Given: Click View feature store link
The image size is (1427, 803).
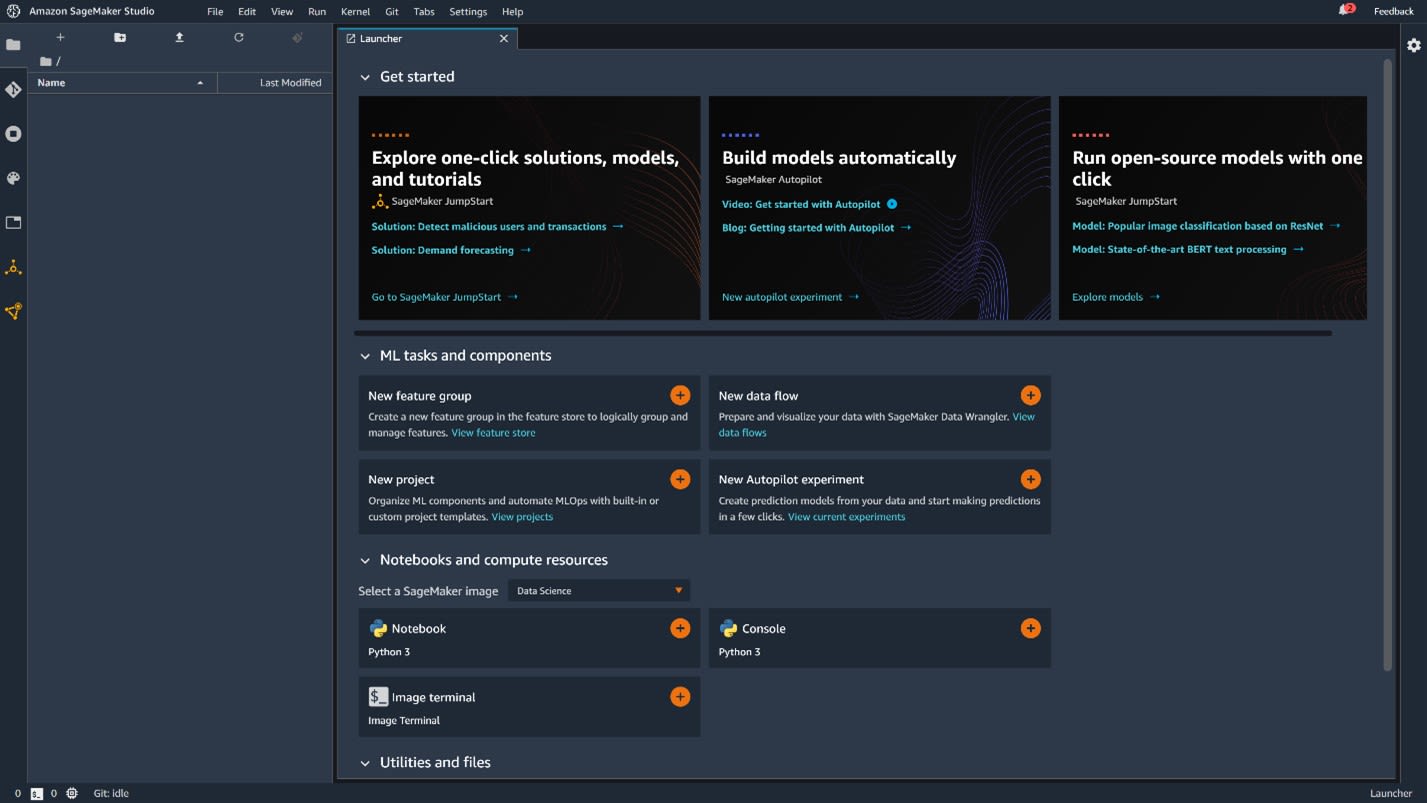Looking at the screenshot, I should click(493, 433).
